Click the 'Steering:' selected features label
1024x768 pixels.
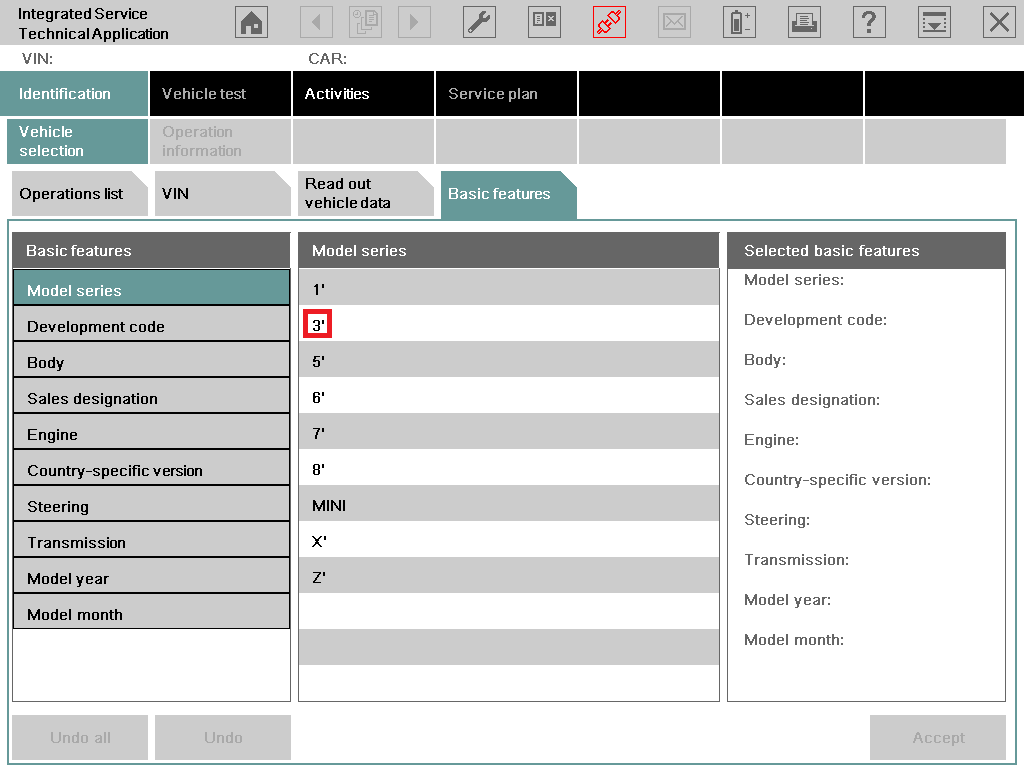click(x=776, y=520)
